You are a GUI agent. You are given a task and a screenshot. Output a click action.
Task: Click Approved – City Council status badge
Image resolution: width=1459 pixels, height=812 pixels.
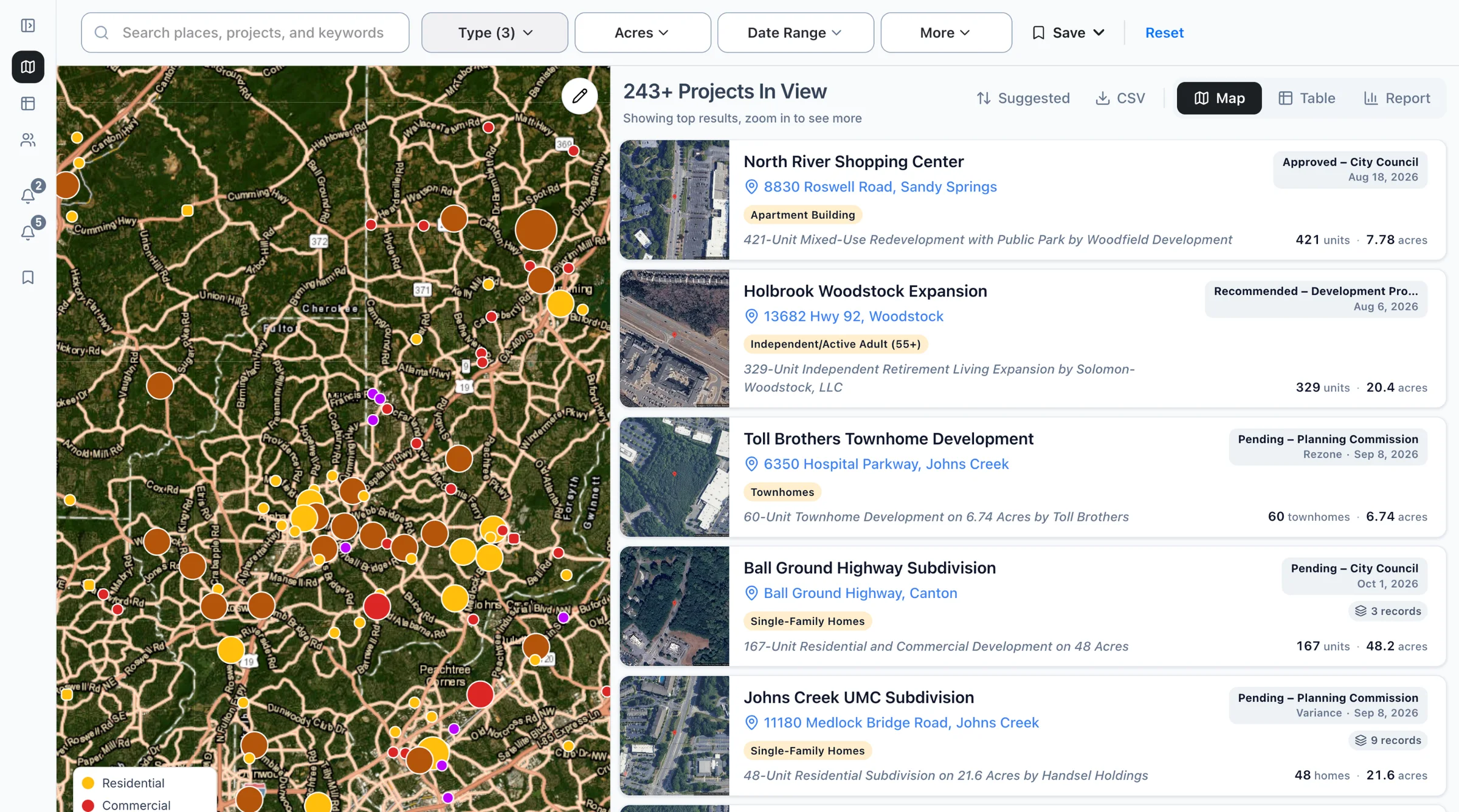coord(1350,170)
